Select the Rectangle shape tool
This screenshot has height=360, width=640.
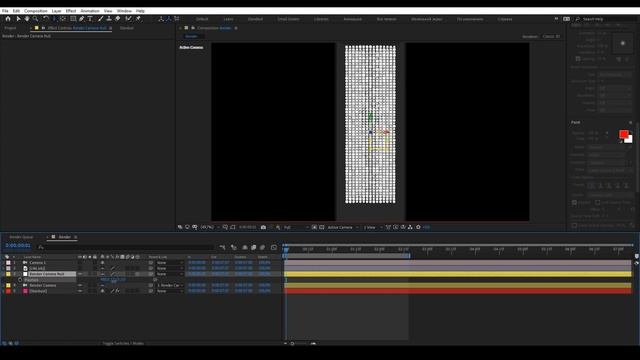point(73,19)
